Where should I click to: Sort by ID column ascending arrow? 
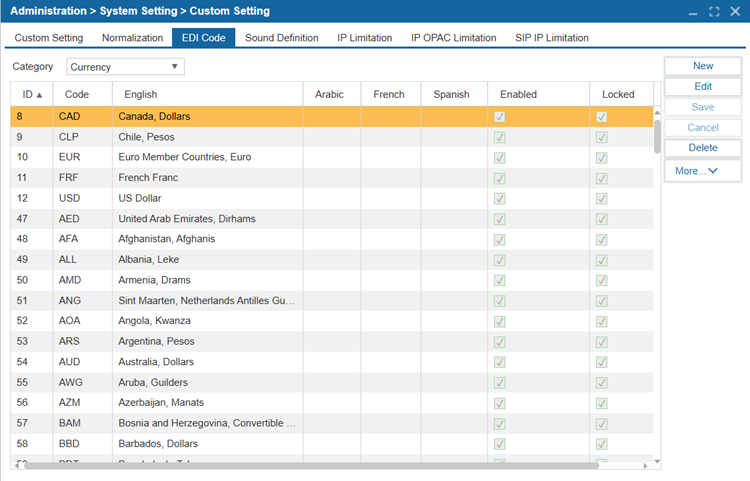point(39,95)
